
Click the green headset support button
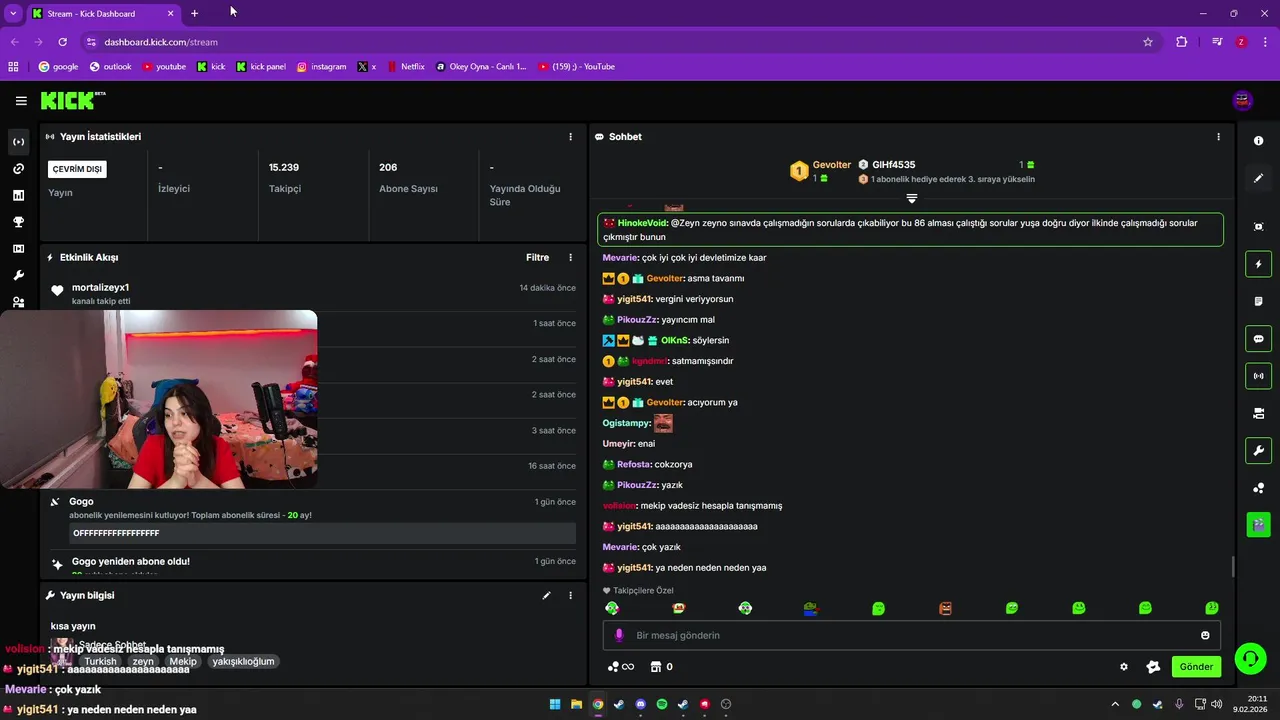point(1250,658)
